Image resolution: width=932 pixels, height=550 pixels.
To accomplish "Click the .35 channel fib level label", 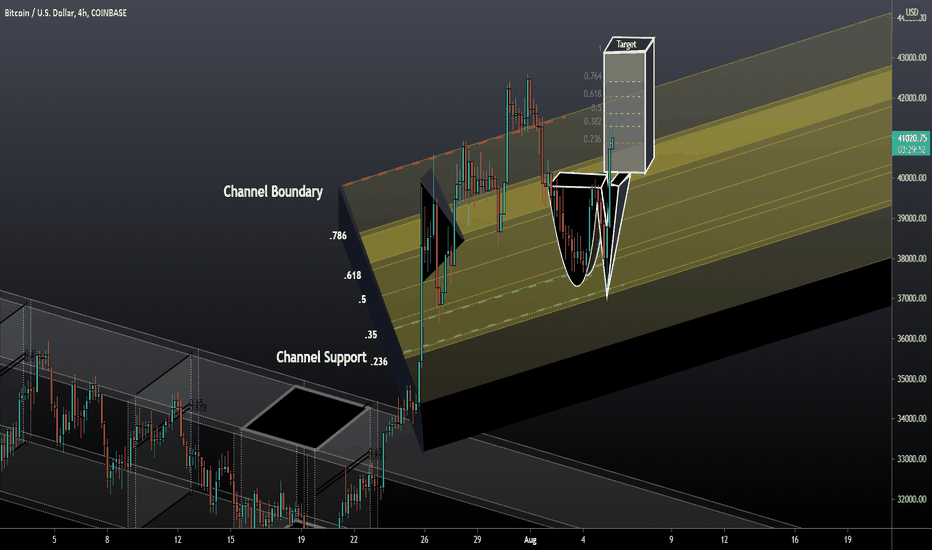I will pos(371,335).
